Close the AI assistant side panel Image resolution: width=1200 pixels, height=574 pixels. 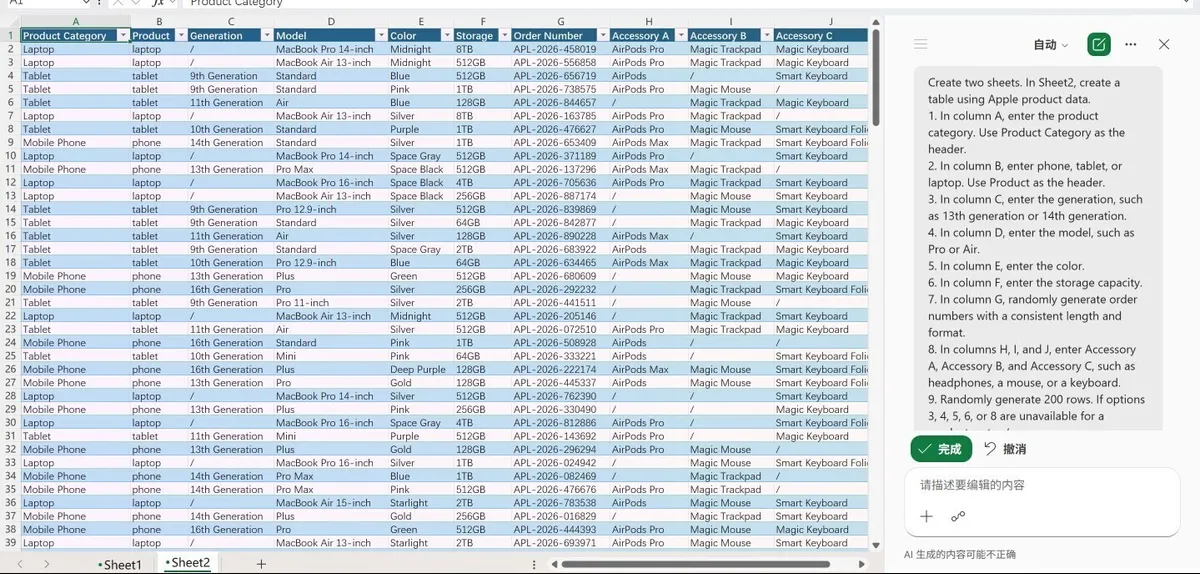pyautogui.click(x=1164, y=44)
